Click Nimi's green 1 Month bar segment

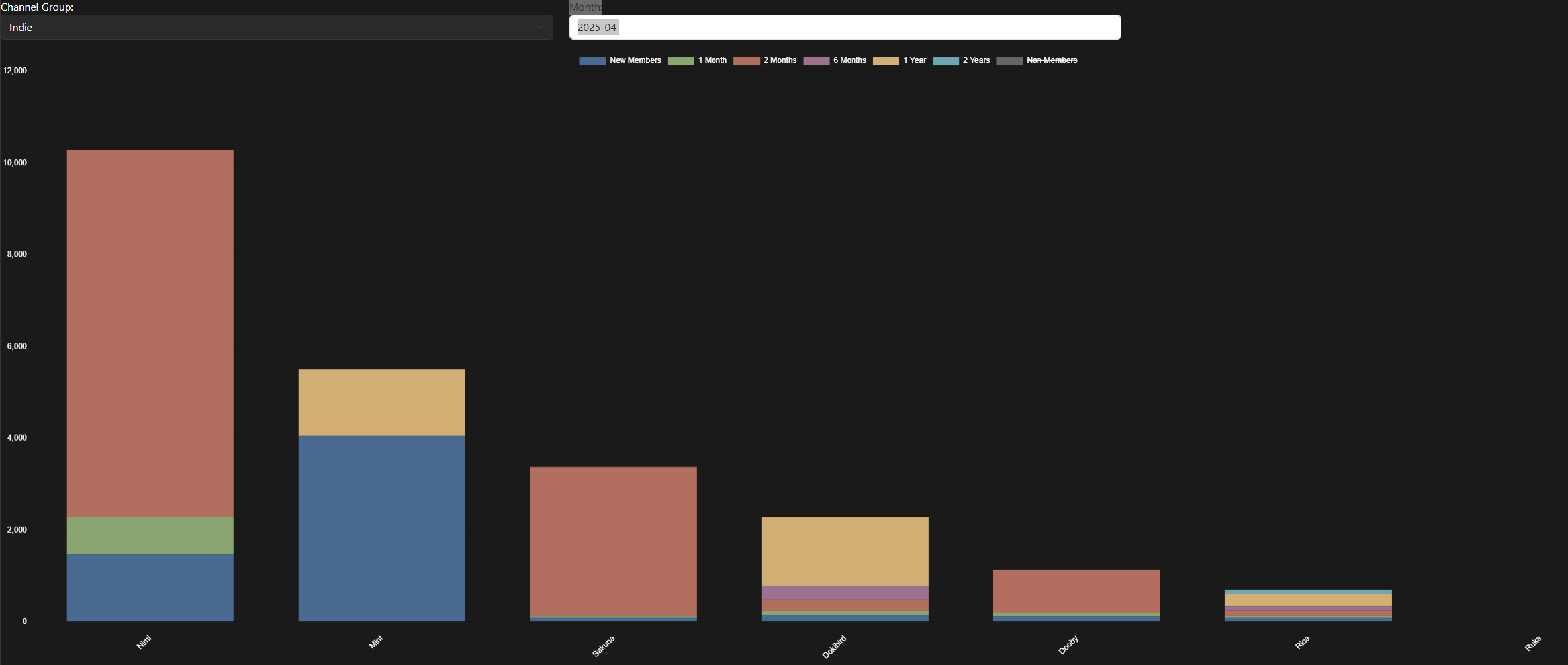tap(150, 535)
